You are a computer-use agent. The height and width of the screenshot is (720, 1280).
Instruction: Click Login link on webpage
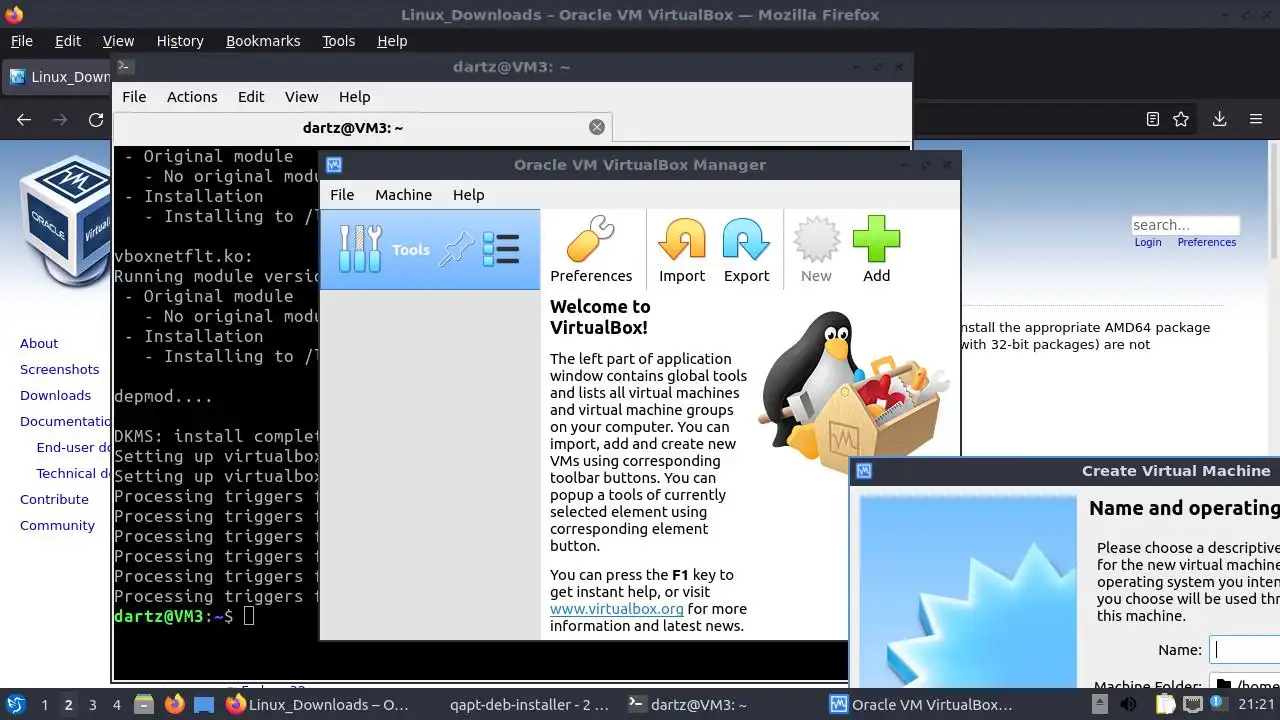1148,242
